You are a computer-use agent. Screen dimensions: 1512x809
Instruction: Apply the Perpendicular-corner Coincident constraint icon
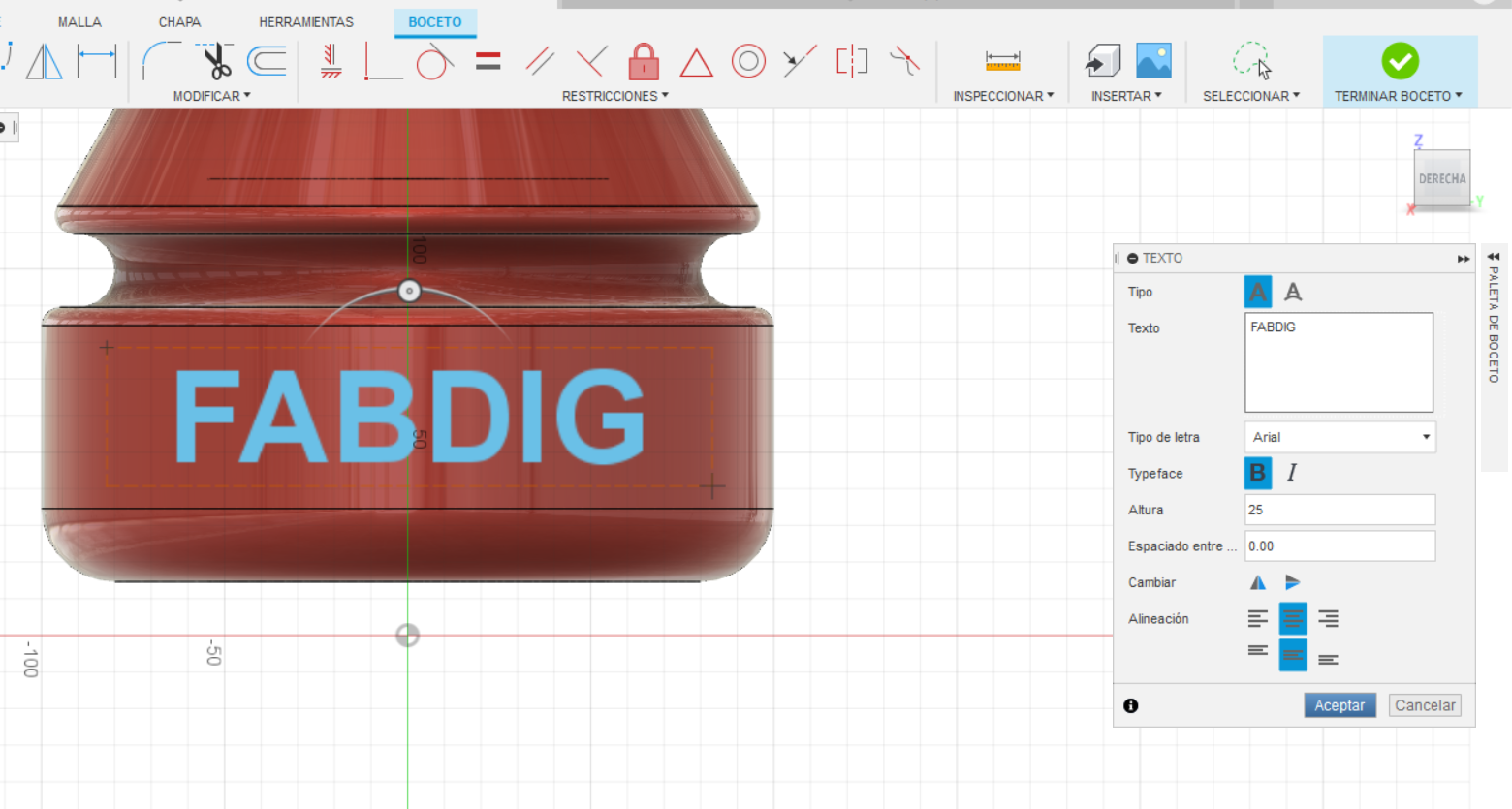click(383, 61)
